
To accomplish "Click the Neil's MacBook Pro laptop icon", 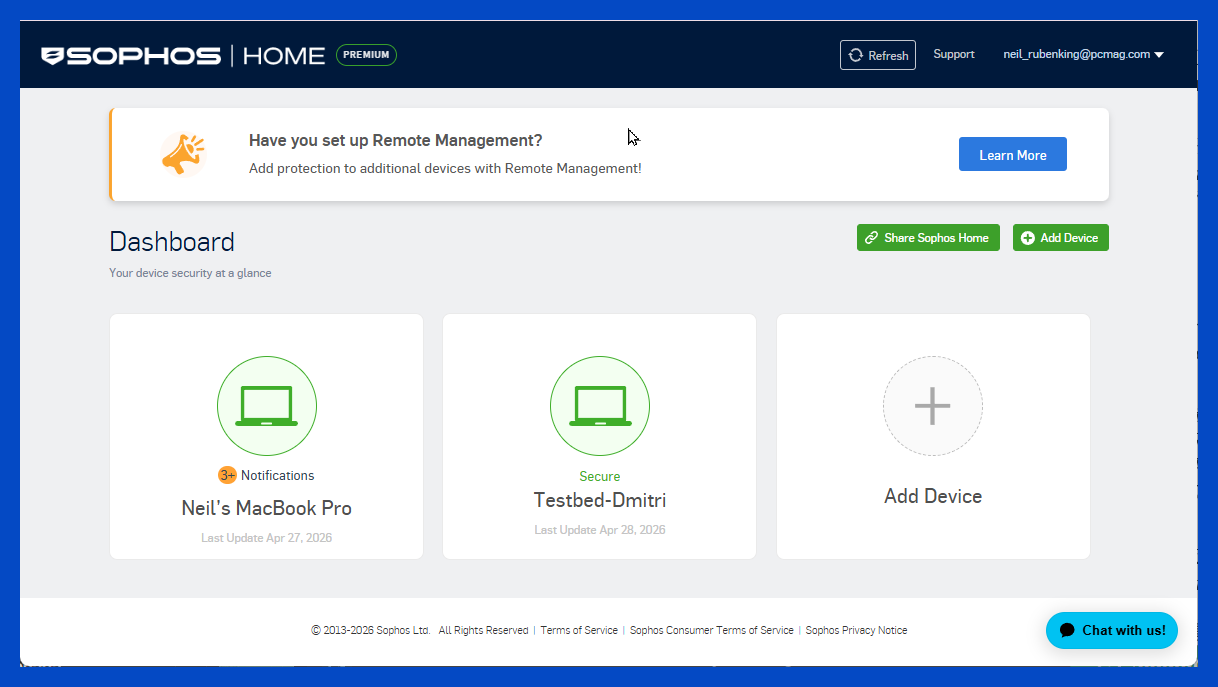I will (267, 407).
